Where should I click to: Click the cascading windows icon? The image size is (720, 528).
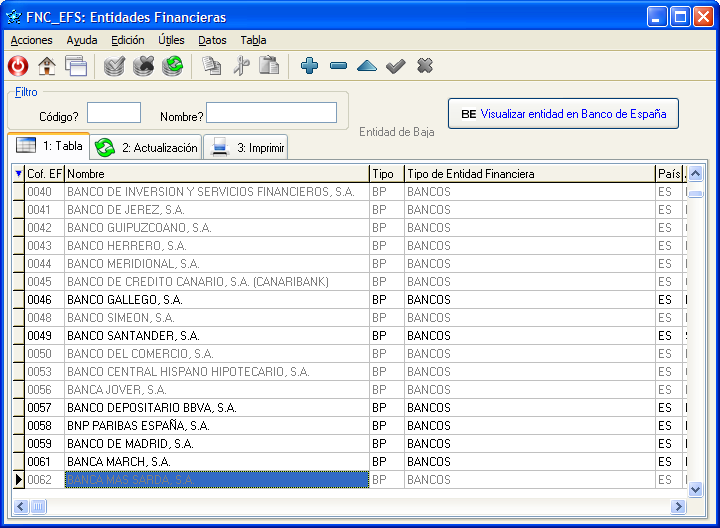coord(76,66)
